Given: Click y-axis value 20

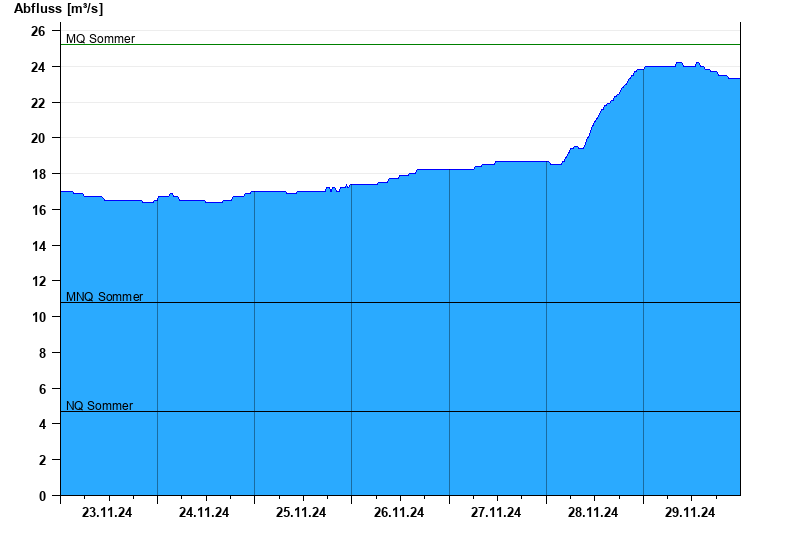Looking at the screenshot, I should (x=38, y=138).
